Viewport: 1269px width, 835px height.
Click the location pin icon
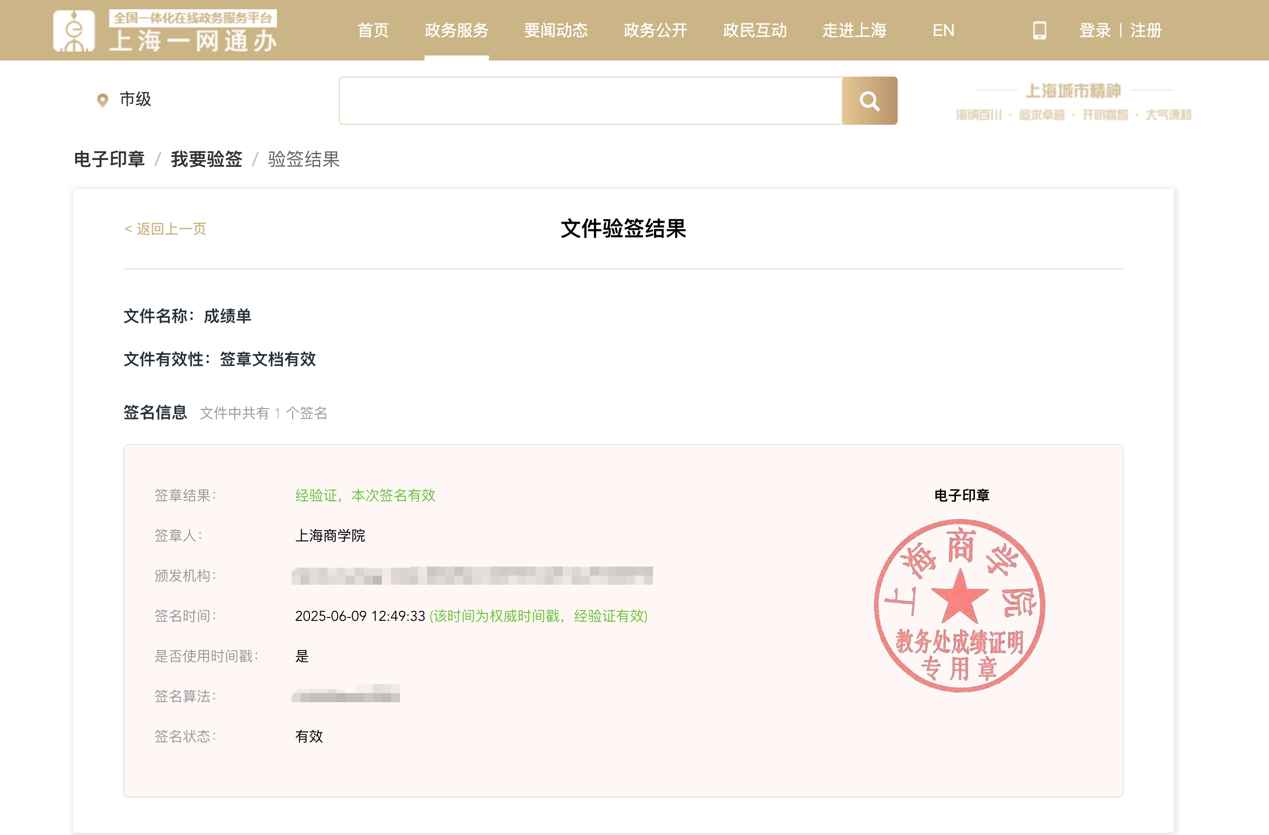(x=102, y=100)
